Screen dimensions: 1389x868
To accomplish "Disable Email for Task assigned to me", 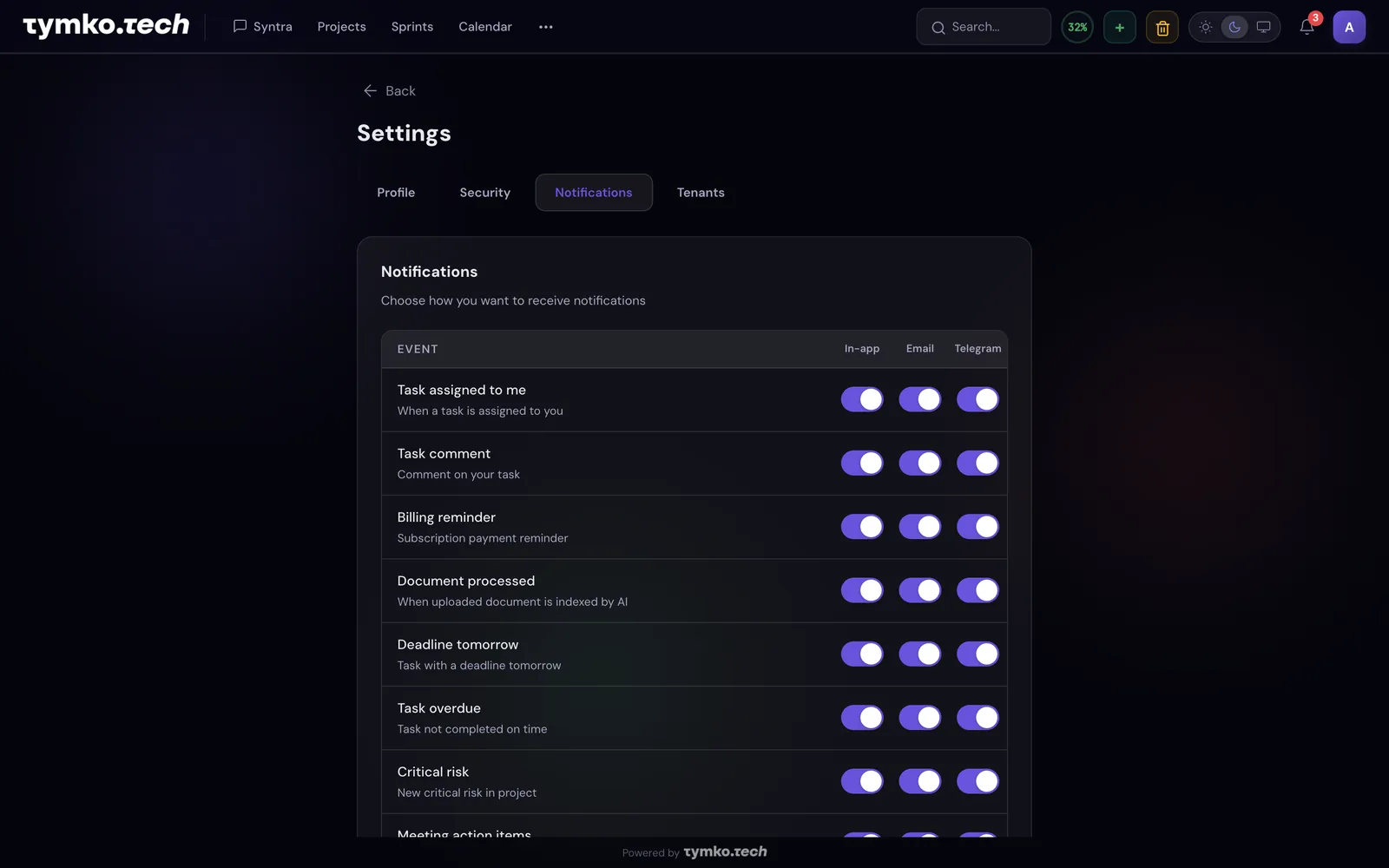I will tap(920, 399).
